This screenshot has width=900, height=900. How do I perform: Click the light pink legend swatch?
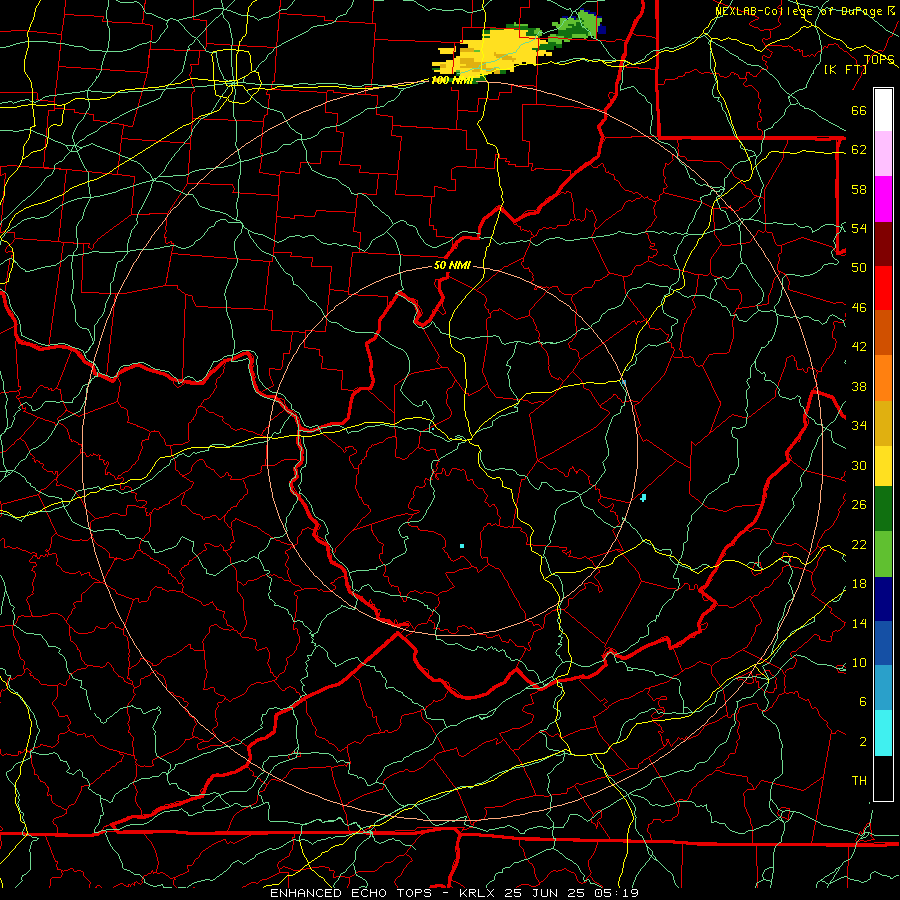[x=883, y=153]
